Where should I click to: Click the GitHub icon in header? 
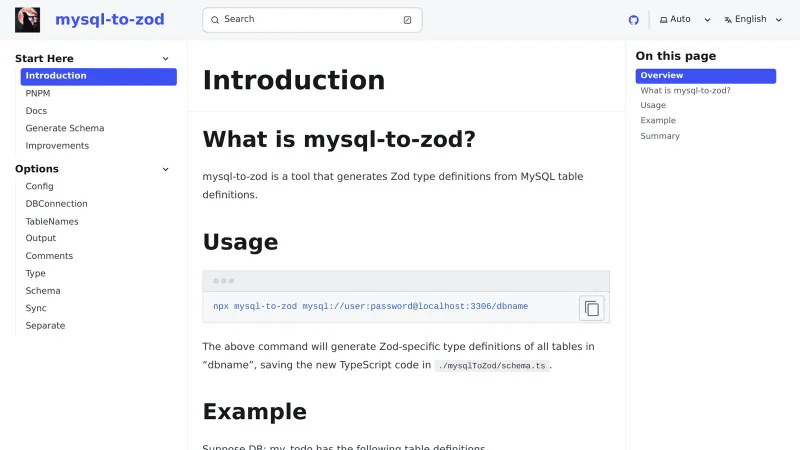click(x=633, y=20)
